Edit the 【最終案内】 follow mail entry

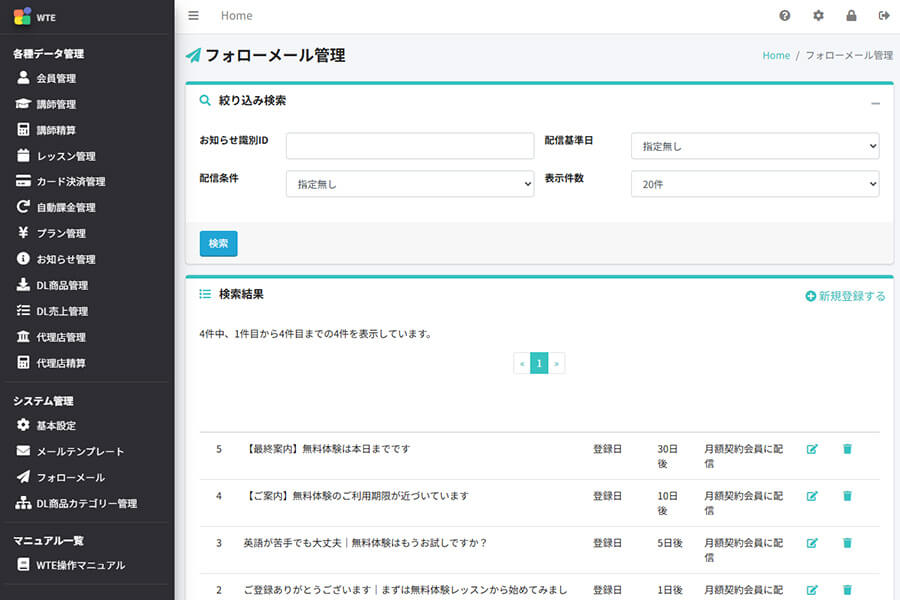pos(814,449)
